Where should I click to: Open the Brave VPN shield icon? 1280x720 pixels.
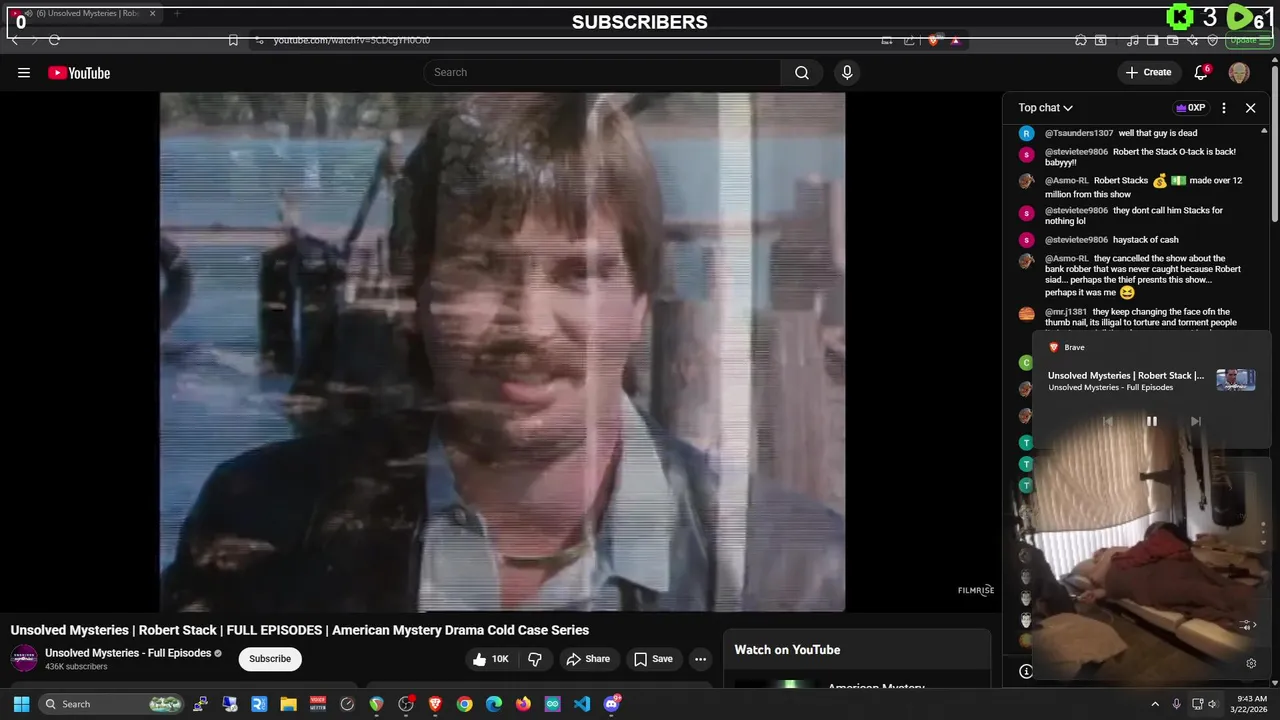[1213, 40]
